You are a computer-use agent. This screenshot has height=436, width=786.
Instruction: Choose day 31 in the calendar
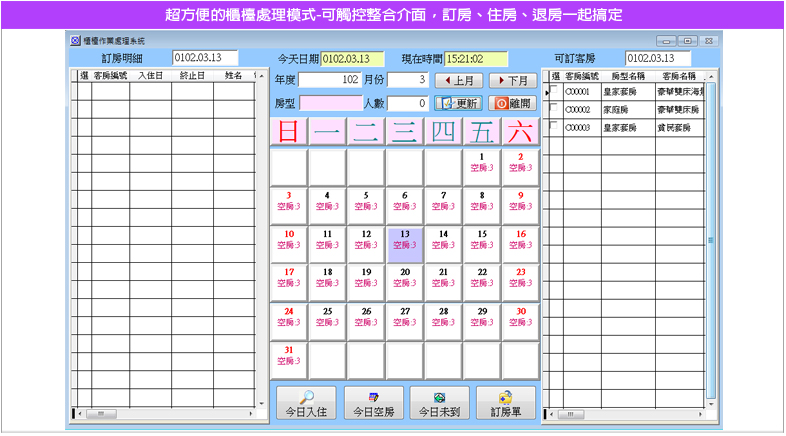pyautogui.click(x=289, y=359)
